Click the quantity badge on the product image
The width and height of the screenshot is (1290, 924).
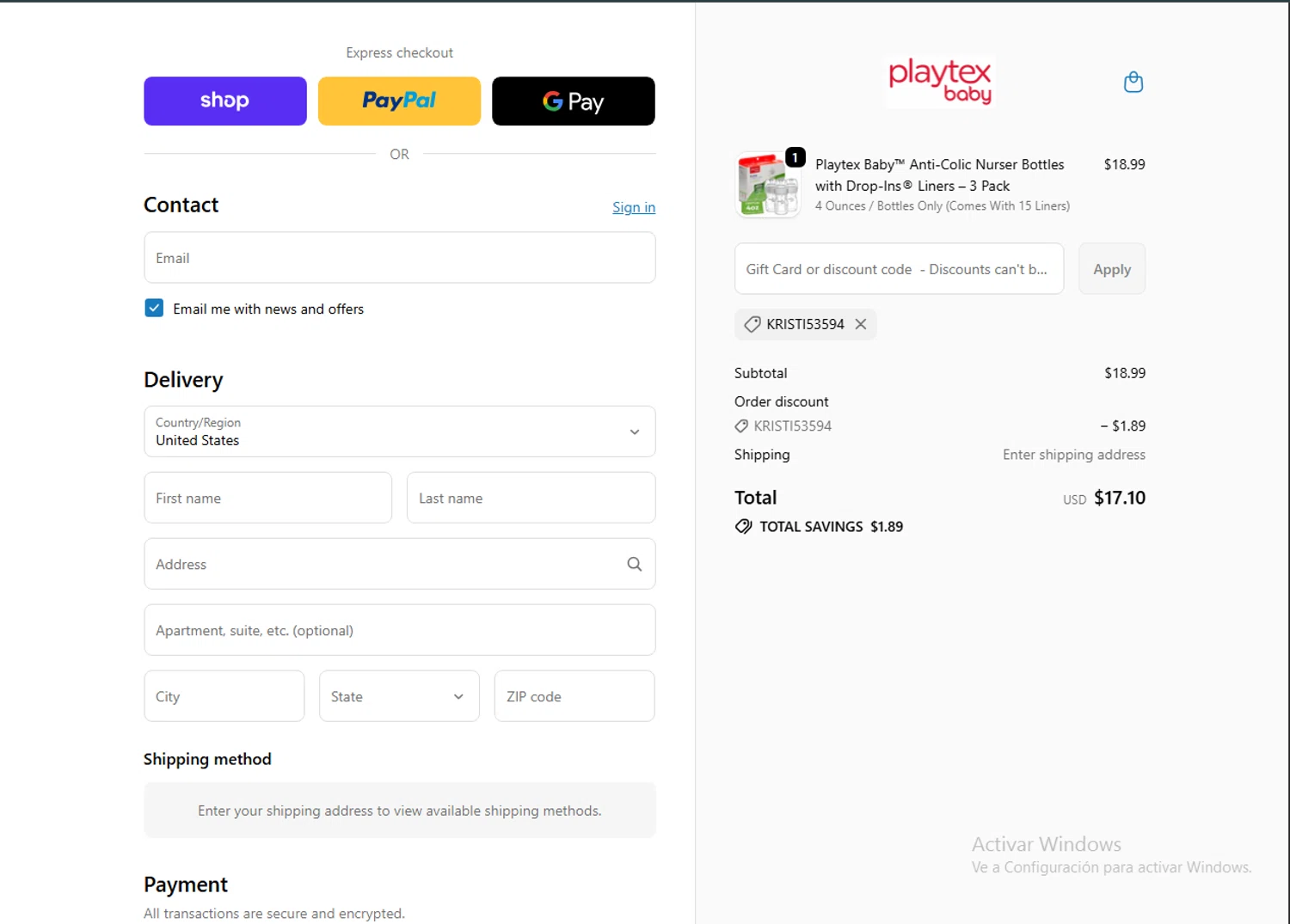[795, 157]
